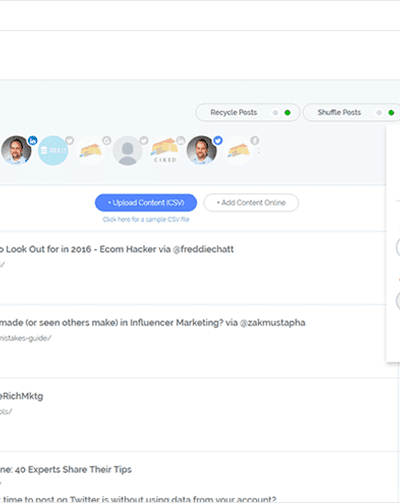The height and width of the screenshot is (503, 400).
Task: Open the sample CSV file link
Action: click(146, 219)
